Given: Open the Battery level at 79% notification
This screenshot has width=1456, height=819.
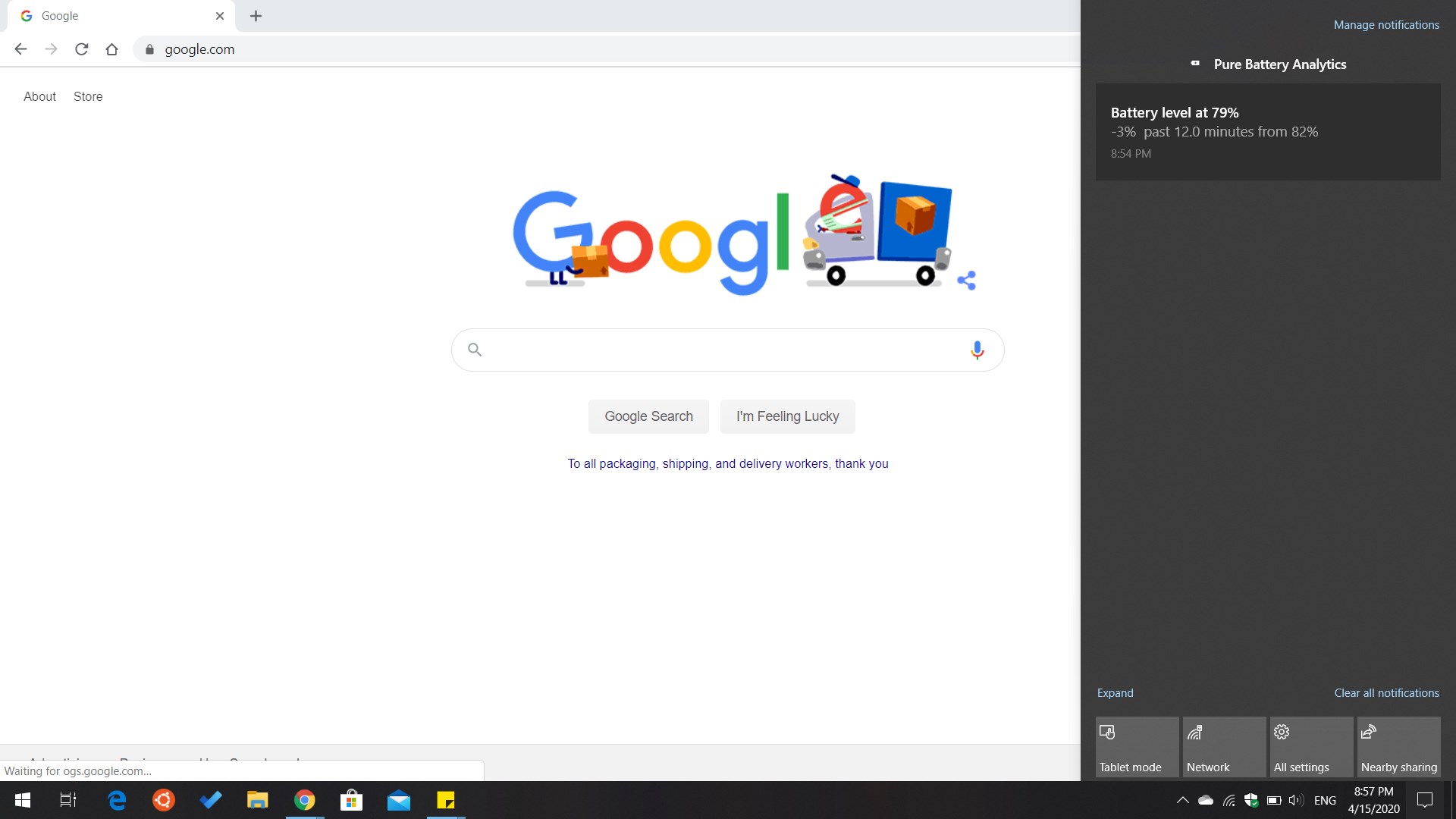Looking at the screenshot, I should pos(1267,132).
